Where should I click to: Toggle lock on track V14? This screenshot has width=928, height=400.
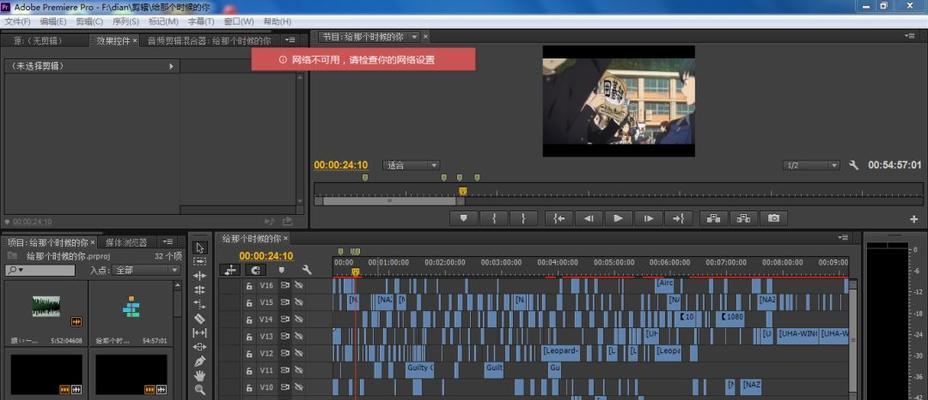[x=250, y=319]
